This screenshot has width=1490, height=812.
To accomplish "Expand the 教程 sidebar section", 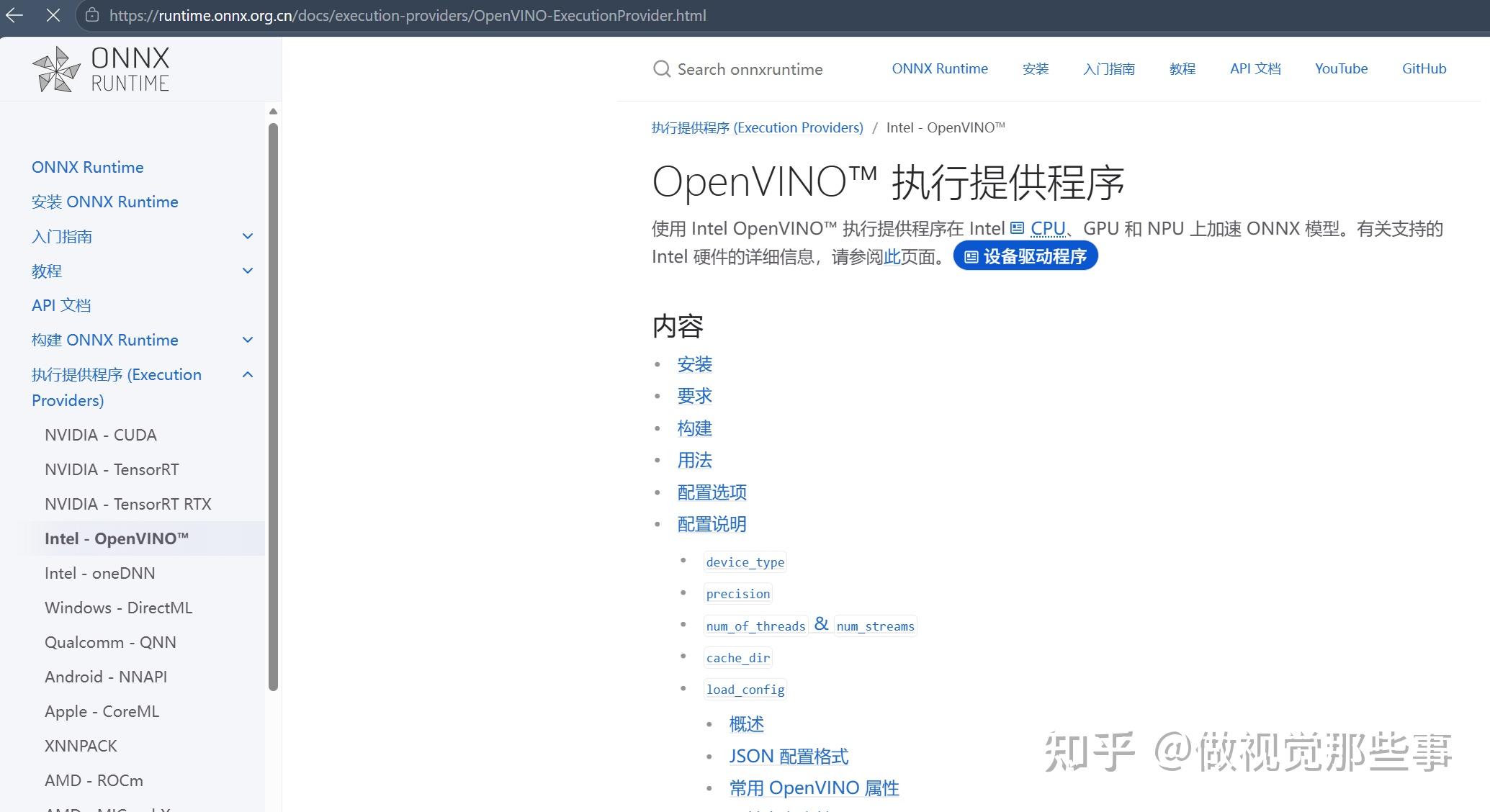I will coord(248,271).
